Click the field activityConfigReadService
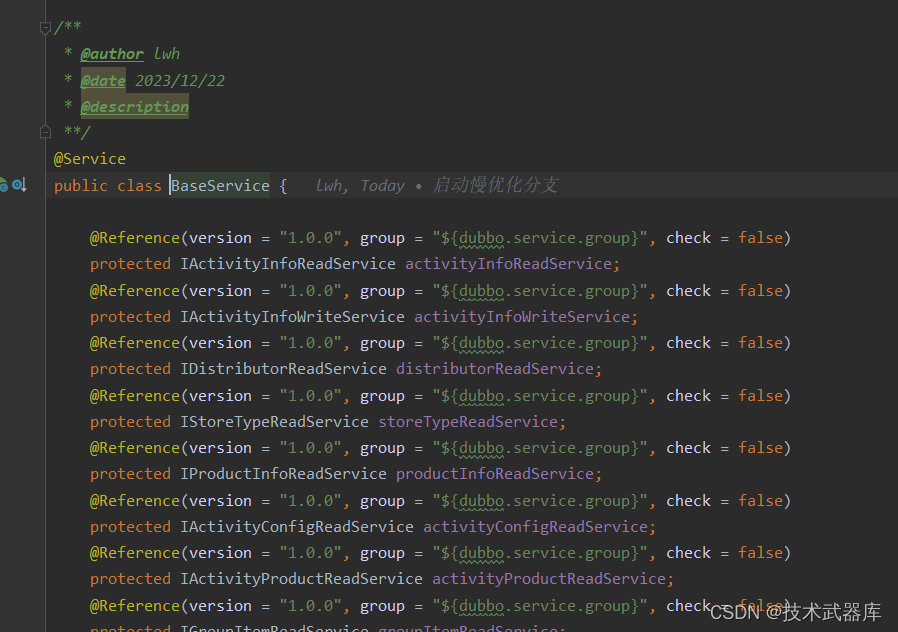The width and height of the screenshot is (898, 632). 535,527
